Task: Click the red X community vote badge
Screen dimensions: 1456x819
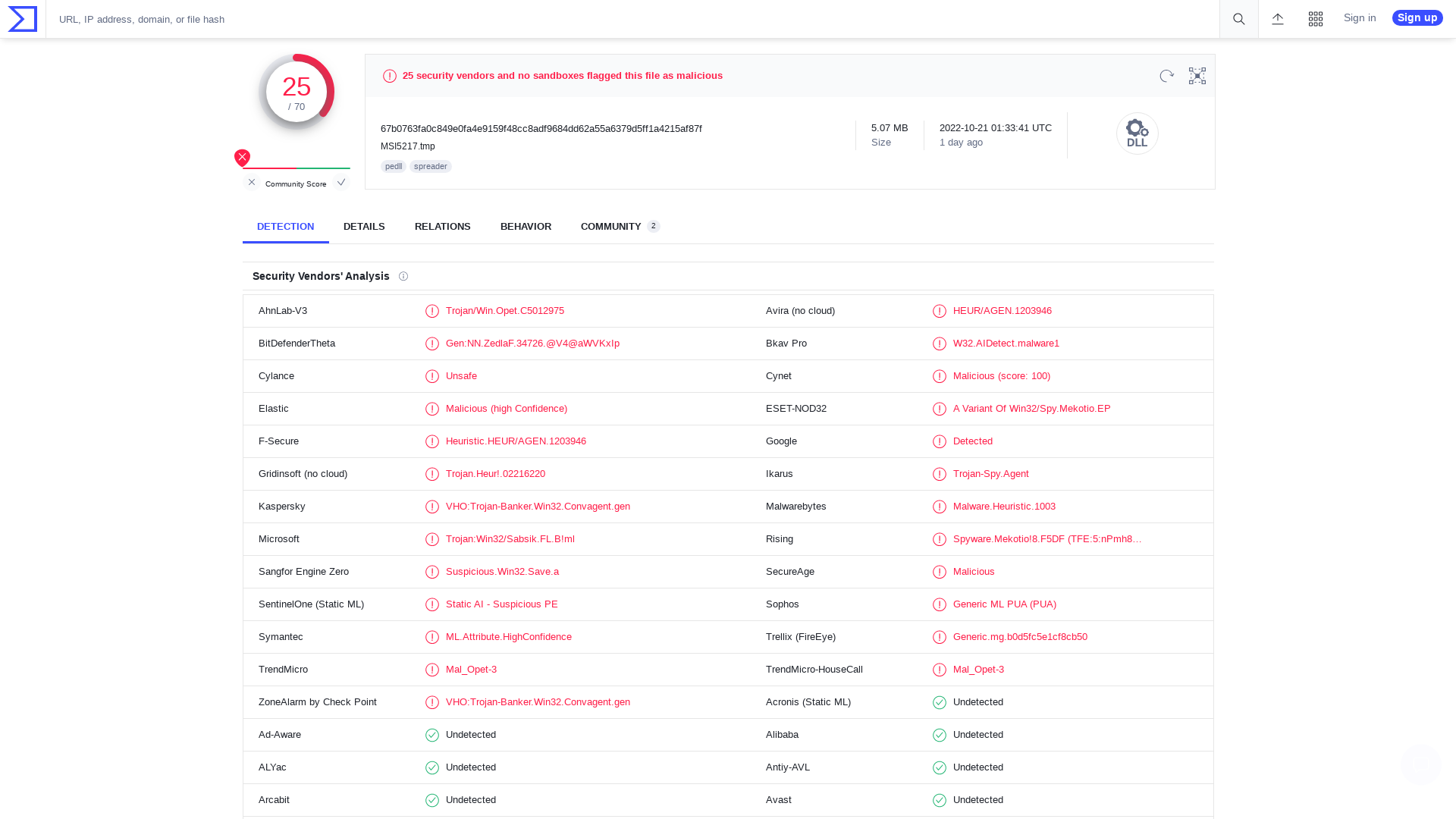Action: (242, 157)
